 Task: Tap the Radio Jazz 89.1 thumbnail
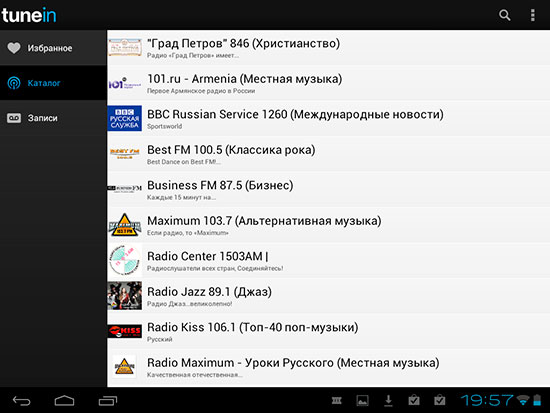[125, 295]
